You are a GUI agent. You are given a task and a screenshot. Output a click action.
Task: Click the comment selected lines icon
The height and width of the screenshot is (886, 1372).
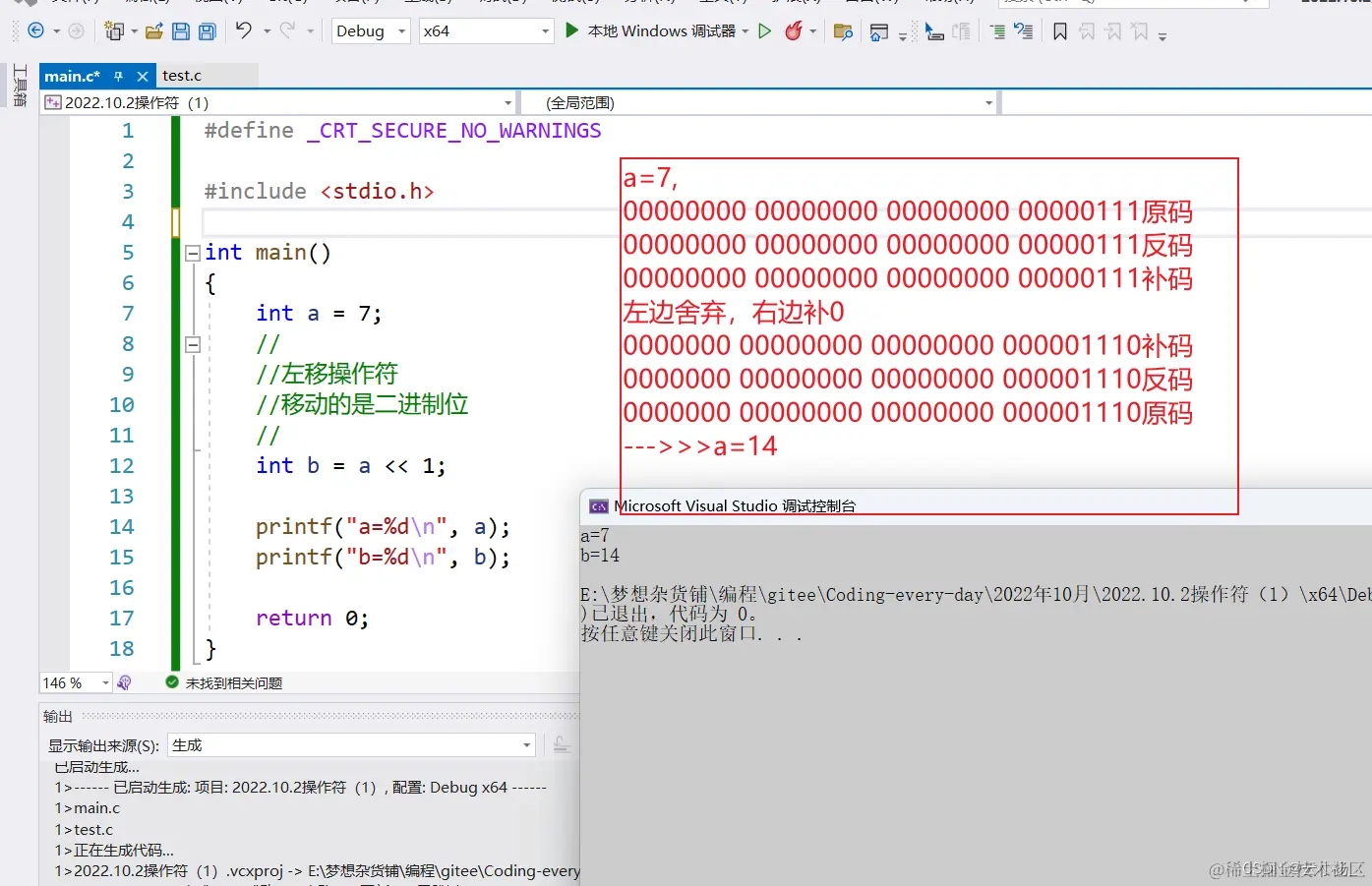click(997, 31)
